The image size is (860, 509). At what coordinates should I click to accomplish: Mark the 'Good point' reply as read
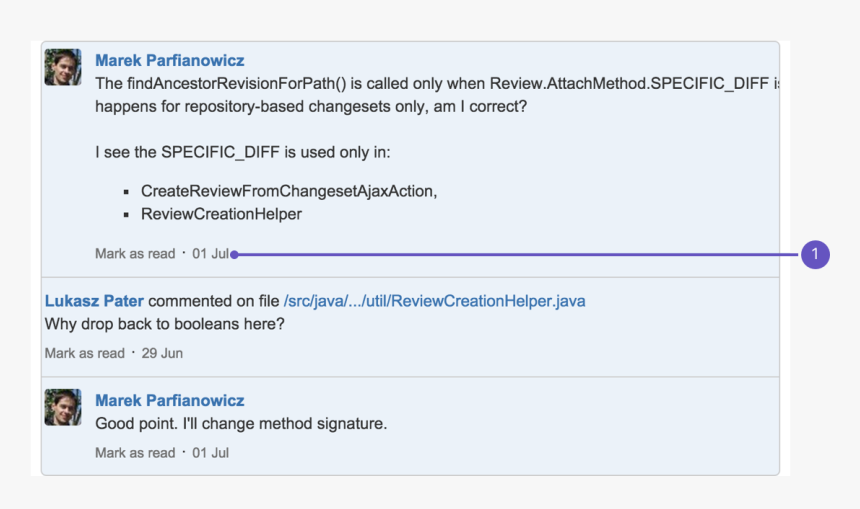(x=135, y=453)
